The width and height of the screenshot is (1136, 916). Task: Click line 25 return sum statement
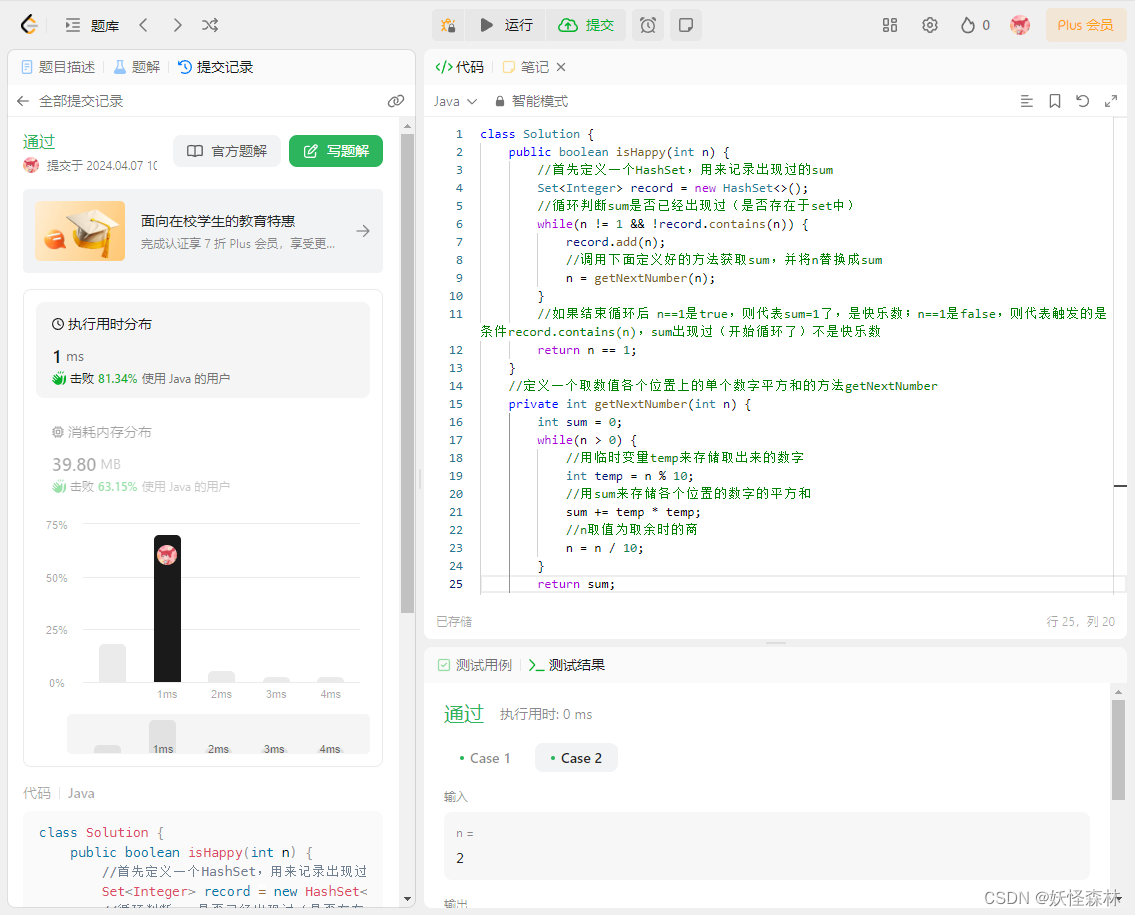pos(576,584)
